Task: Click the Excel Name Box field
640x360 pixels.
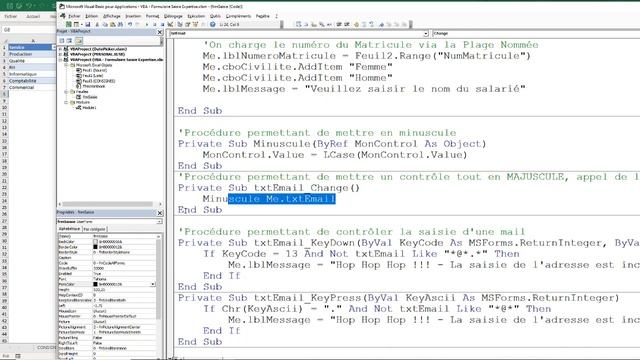Action: tap(28, 30)
